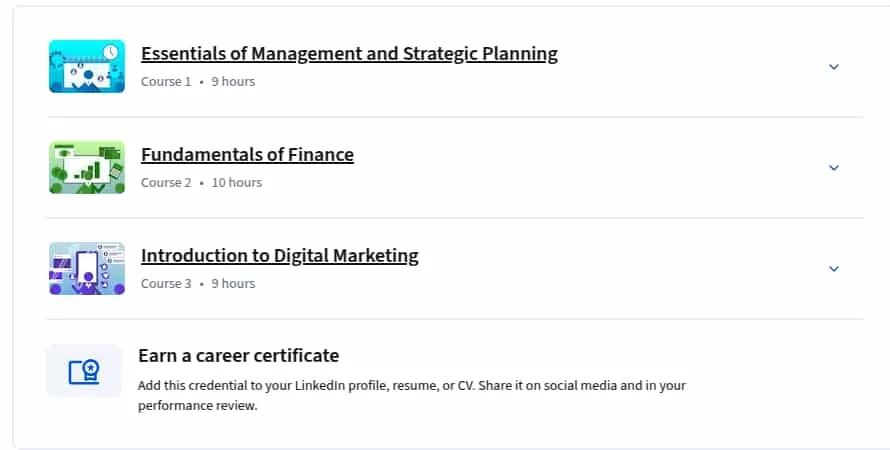Open the Essentials of Management course thumbnail
This screenshot has height=450, width=890.
pyautogui.click(x=87, y=66)
